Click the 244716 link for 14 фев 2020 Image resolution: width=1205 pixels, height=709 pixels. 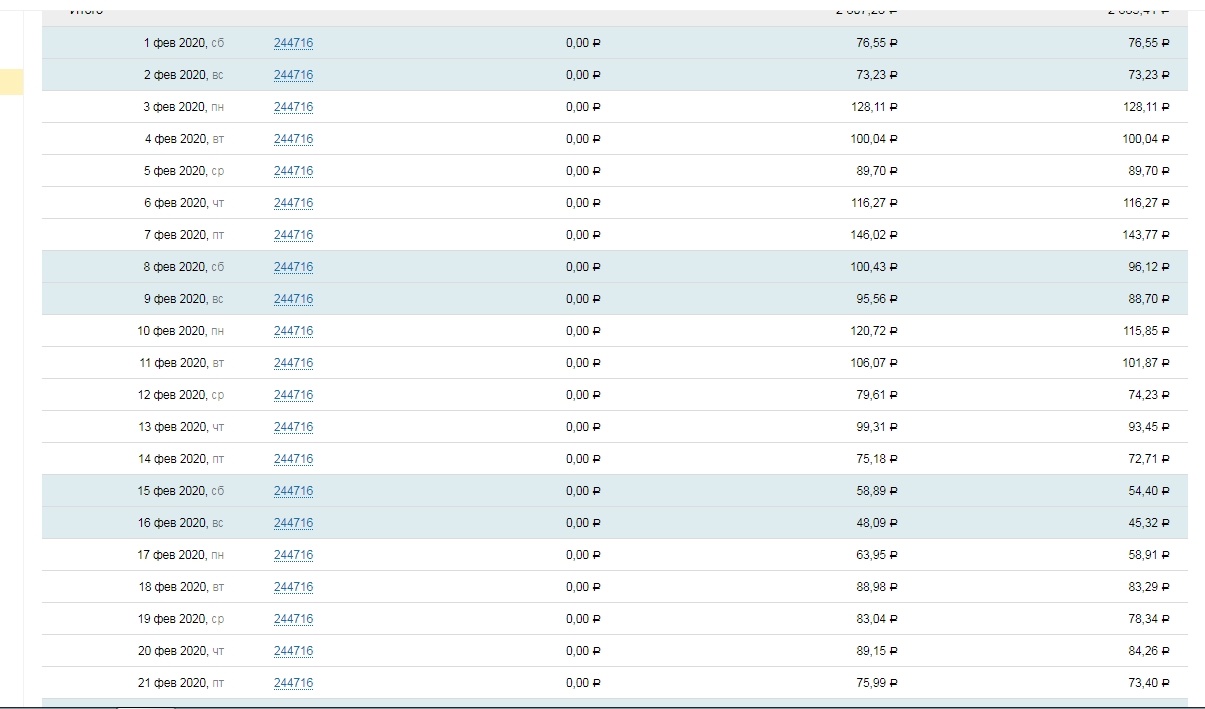pyautogui.click(x=293, y=459)
